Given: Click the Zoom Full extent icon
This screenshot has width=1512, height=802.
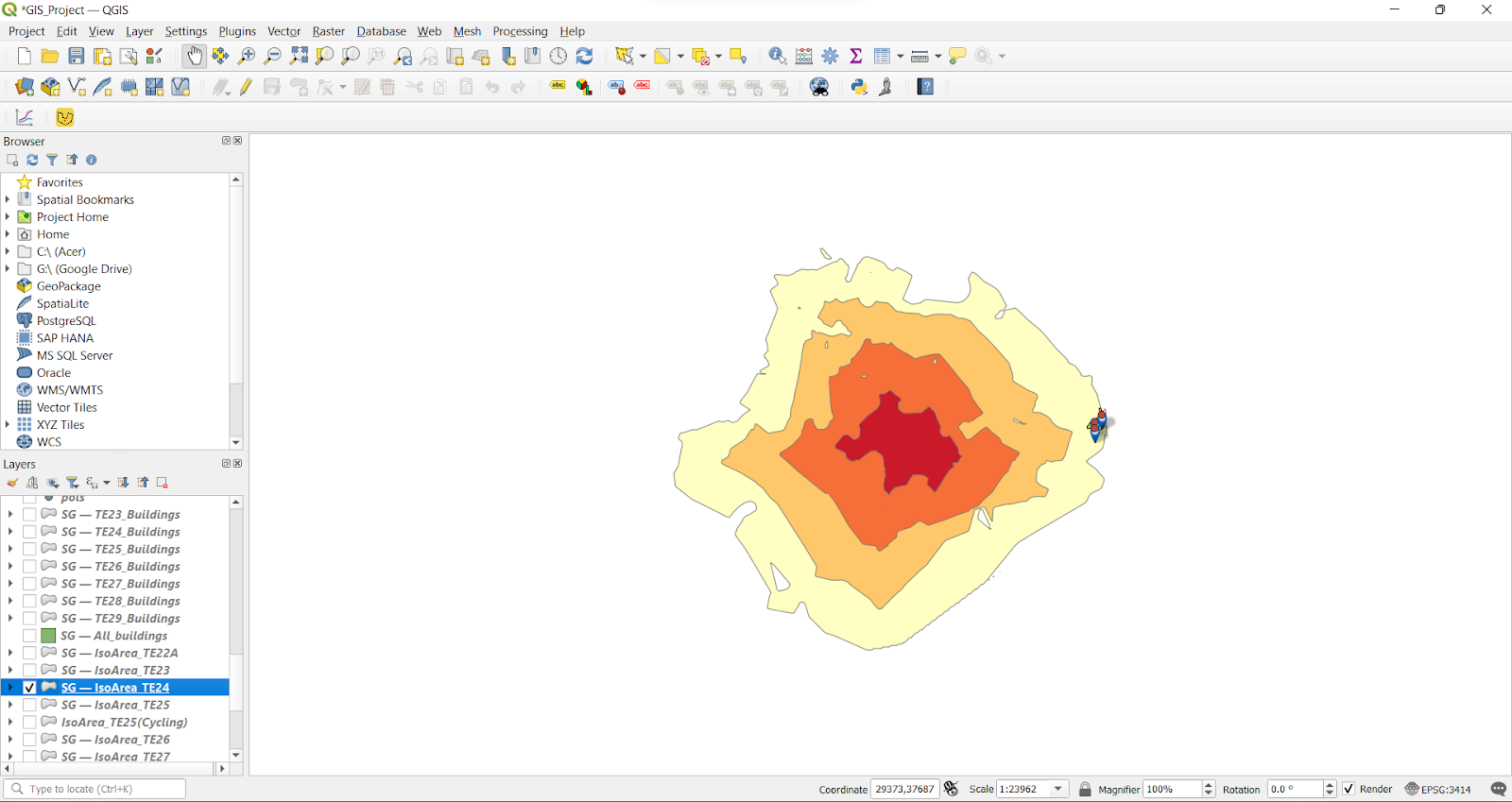Looking at the screenshot, I should [x=299, y=57].
